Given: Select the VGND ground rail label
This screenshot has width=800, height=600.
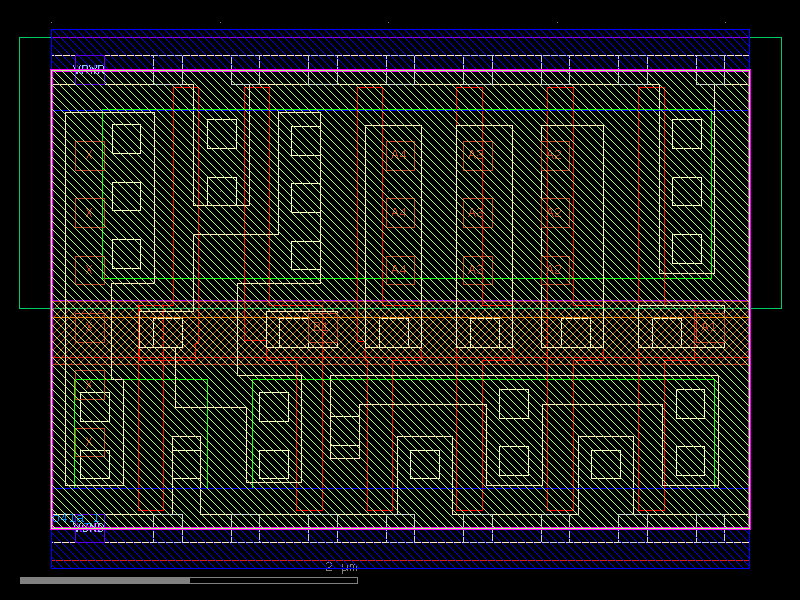Looking at the screenshot, I should point(88,528).
